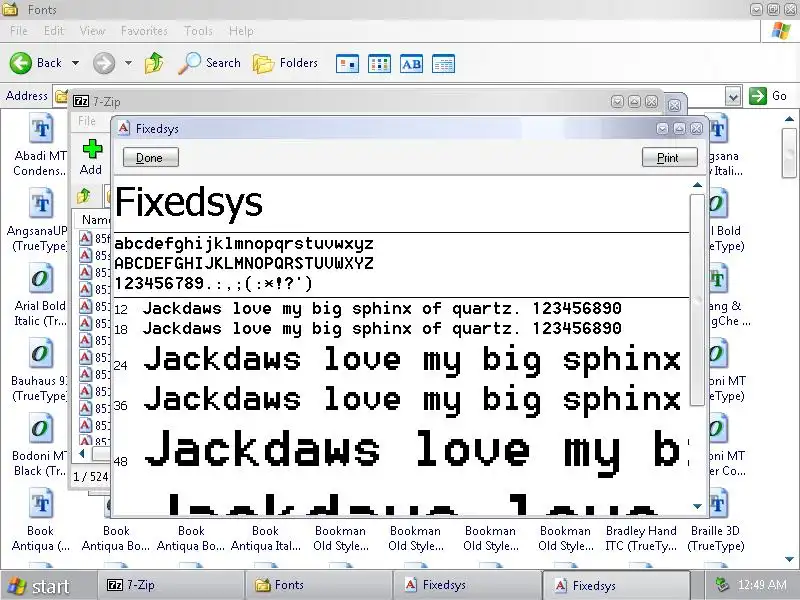This screenshot has height=600, width=800.
Task: Choose the AB similarity view icon
Action: pos(411,64)
